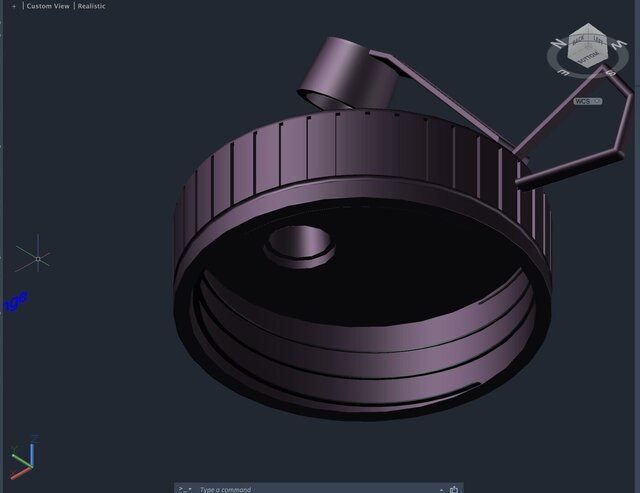The image size is (640, 493).
Task: Expand the command line history arrow
Action: pos(442,489)
